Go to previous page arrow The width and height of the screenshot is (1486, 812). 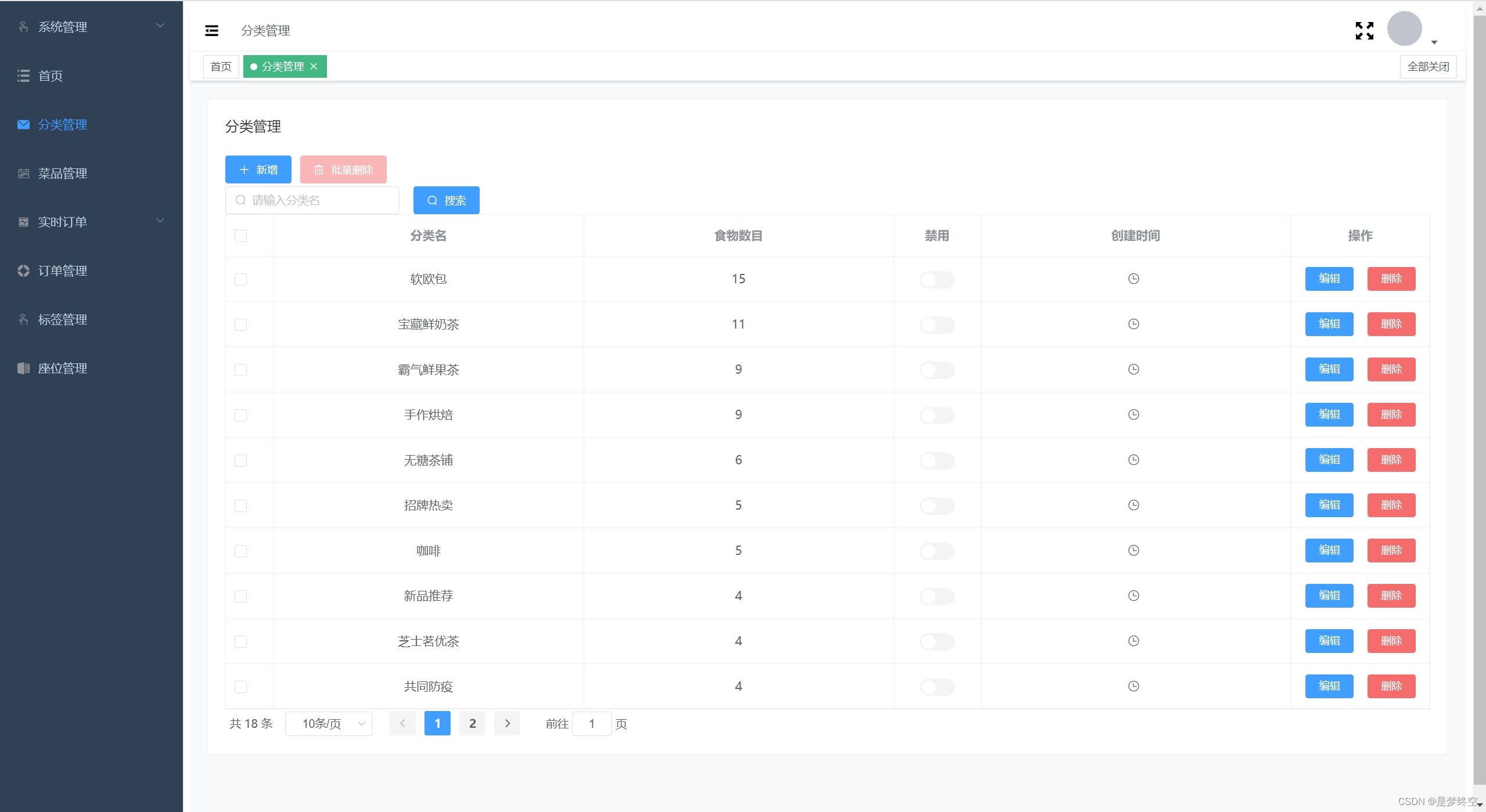402,723
